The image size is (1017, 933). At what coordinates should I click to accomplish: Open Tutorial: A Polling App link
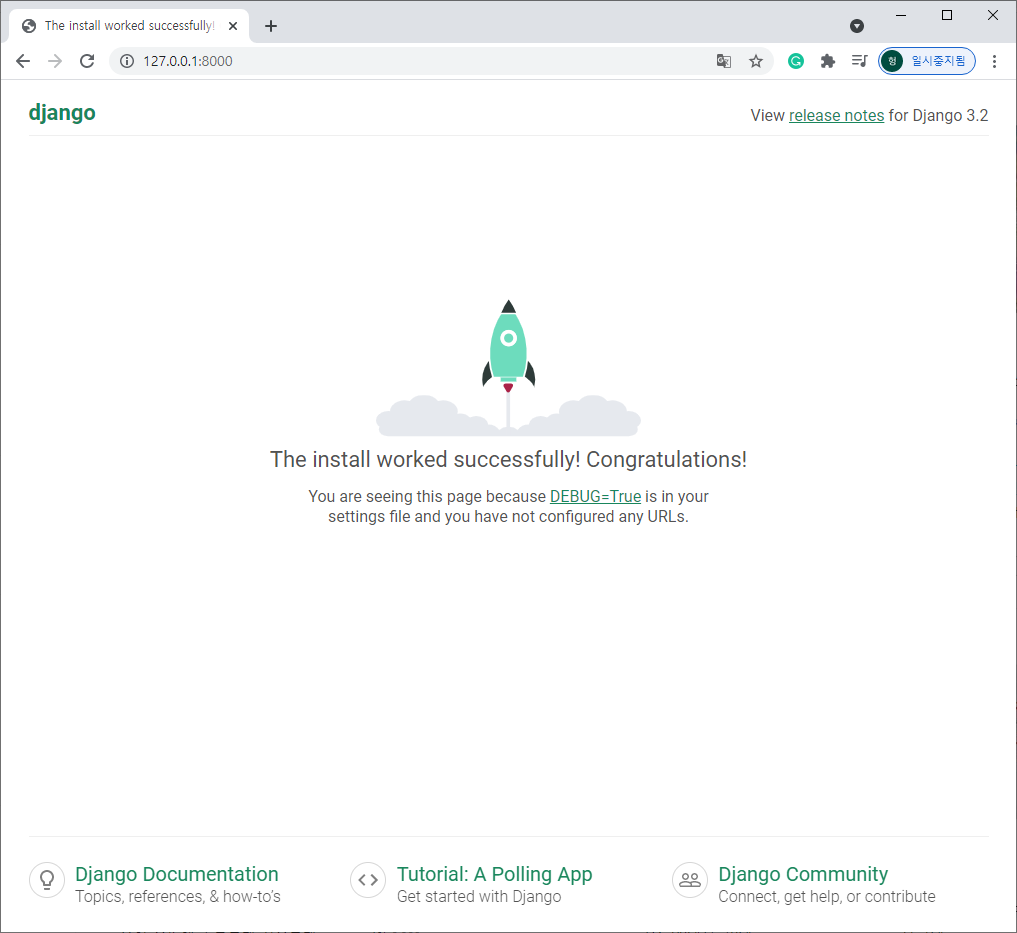coord(494,874)
